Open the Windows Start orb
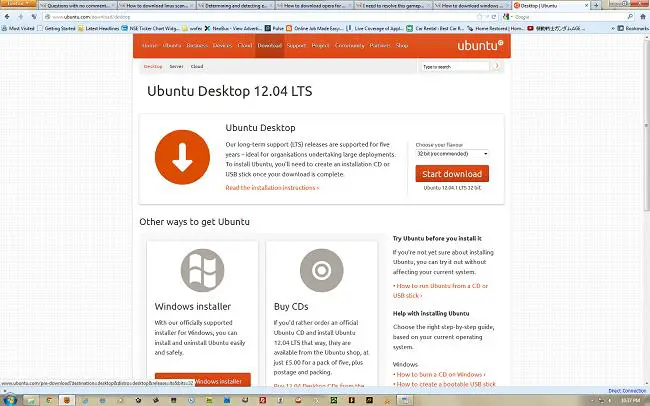 pyautogui.click(x=10, y=400)
